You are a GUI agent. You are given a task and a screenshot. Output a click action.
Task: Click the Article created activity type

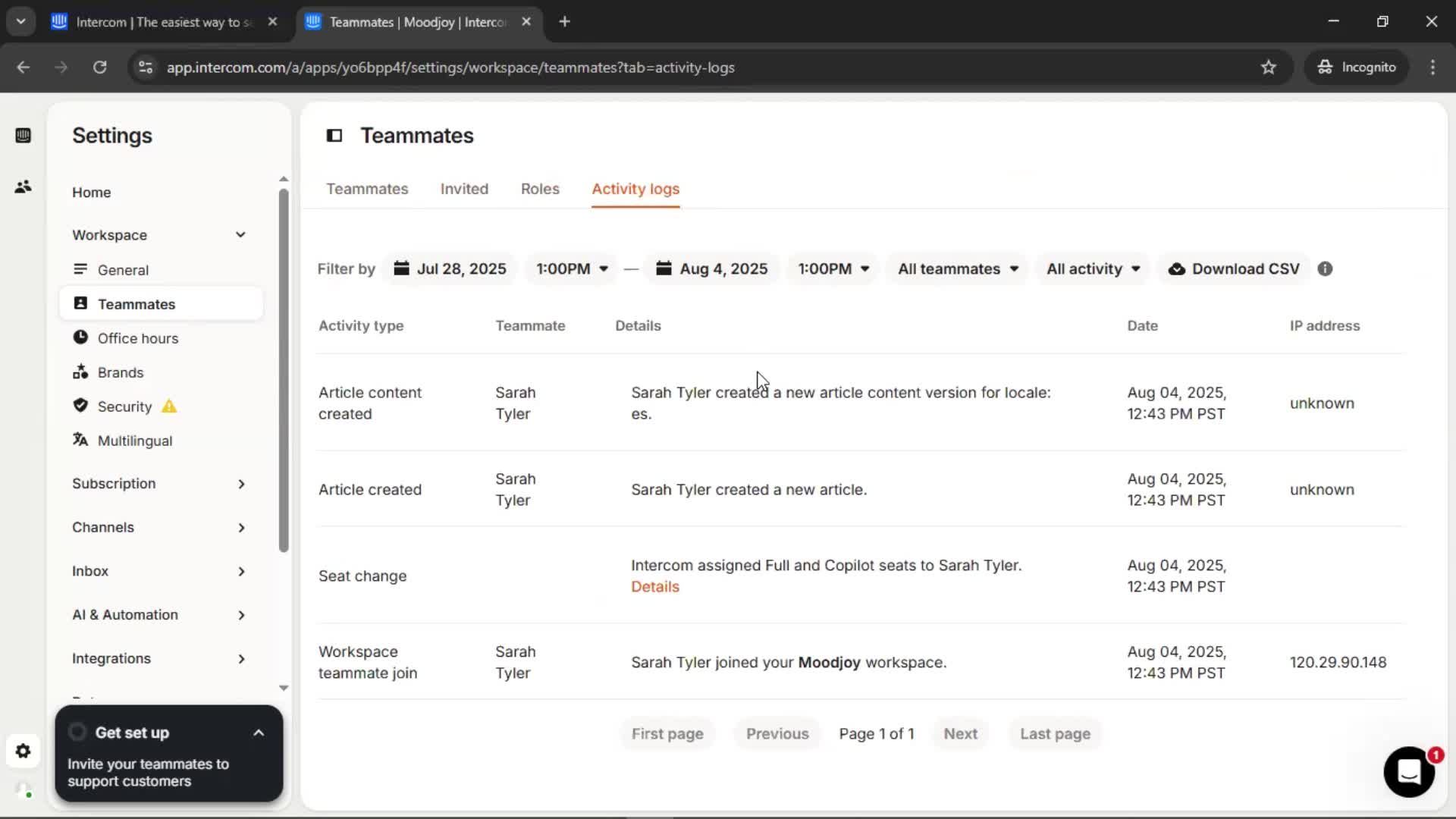370,489
